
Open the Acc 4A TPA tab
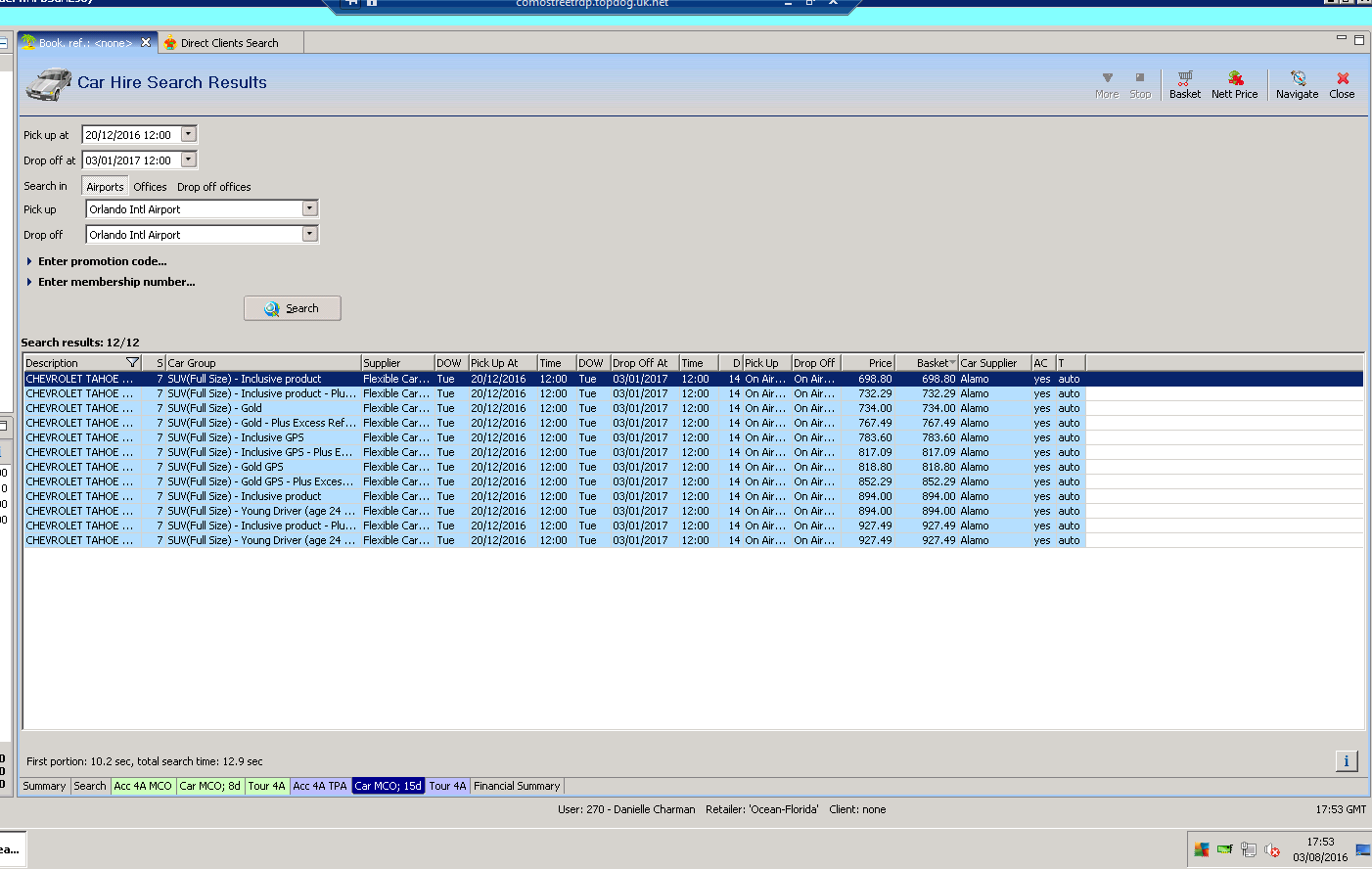(x=320, y=786)
